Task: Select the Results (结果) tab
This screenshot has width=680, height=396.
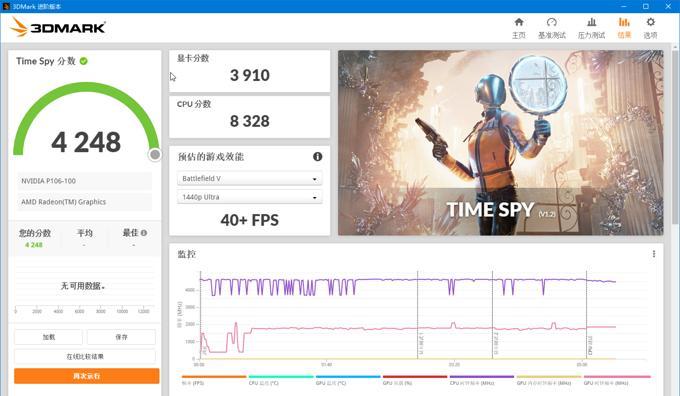Action: [x=624, y=28]
